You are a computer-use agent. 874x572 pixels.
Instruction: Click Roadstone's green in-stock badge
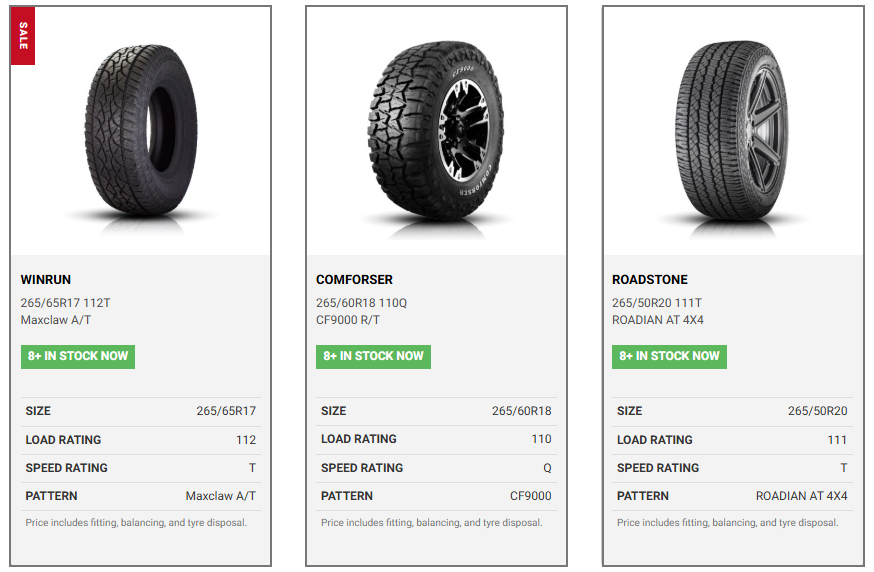click(x=669, y=356)
